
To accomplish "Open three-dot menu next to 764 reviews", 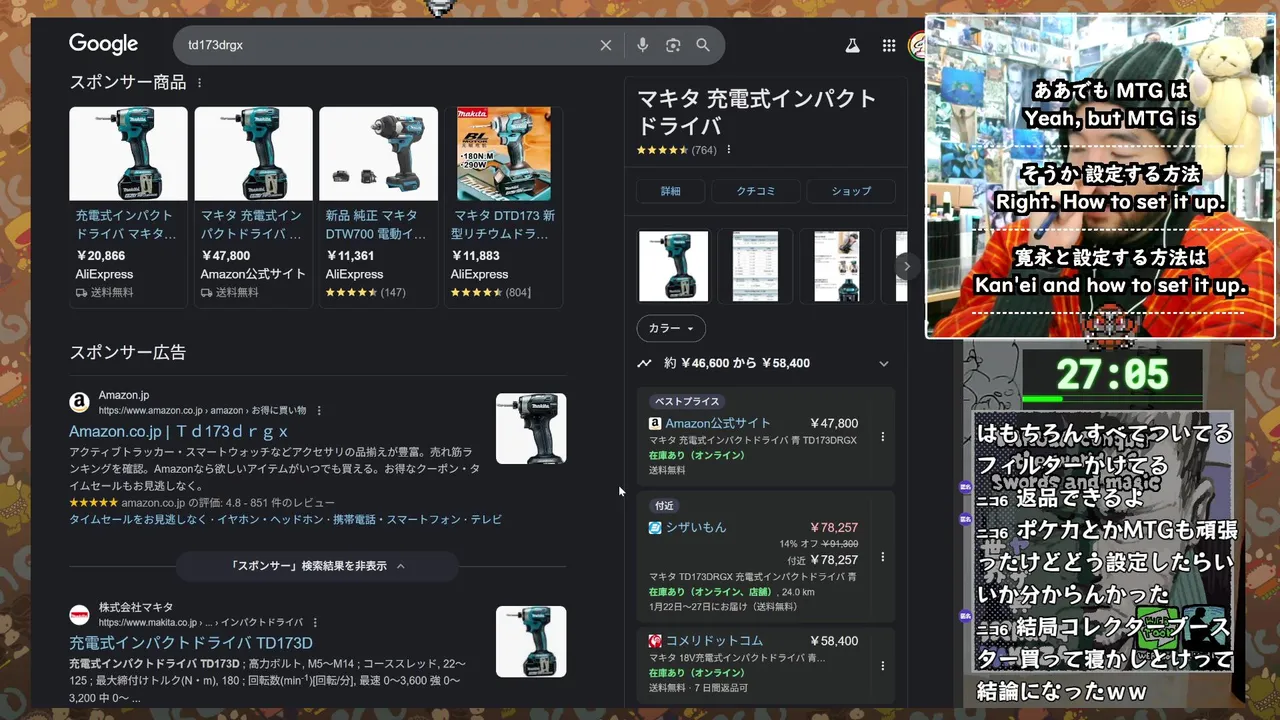I will (x=728, y=150).
